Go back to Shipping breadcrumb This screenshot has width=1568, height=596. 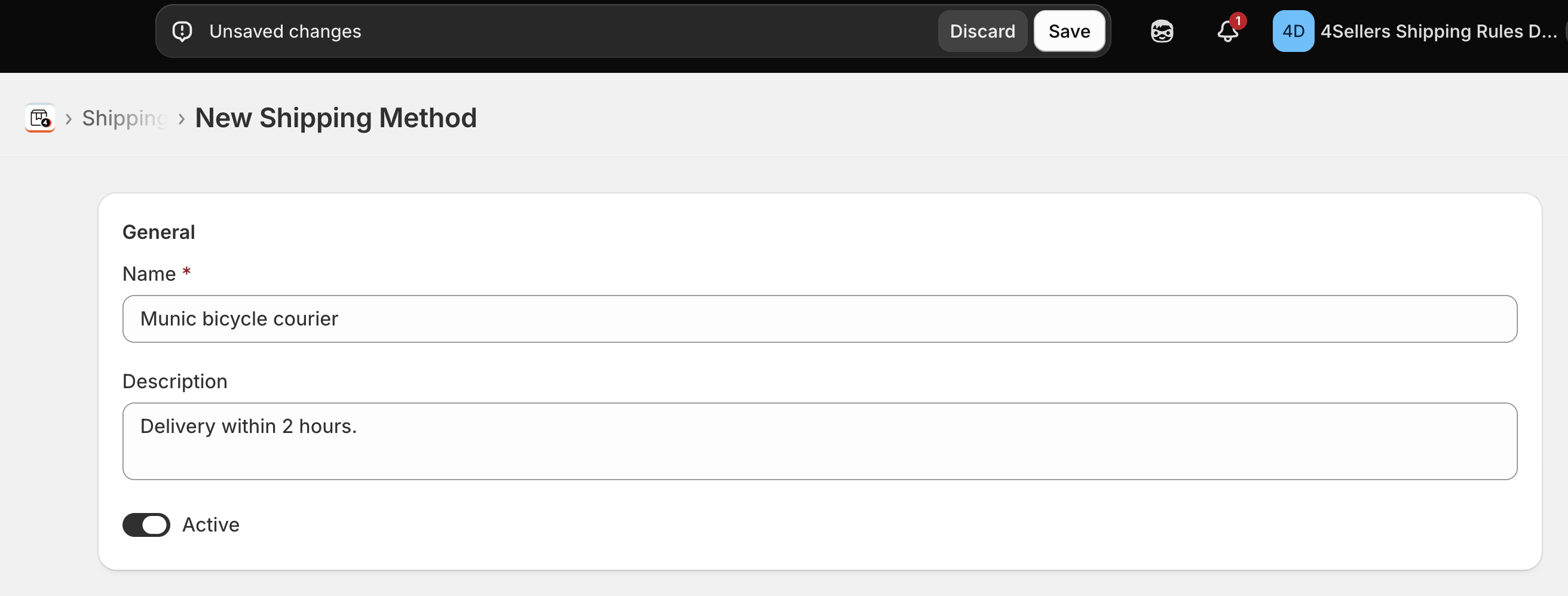pyautogui.click(x=124, y=118)
